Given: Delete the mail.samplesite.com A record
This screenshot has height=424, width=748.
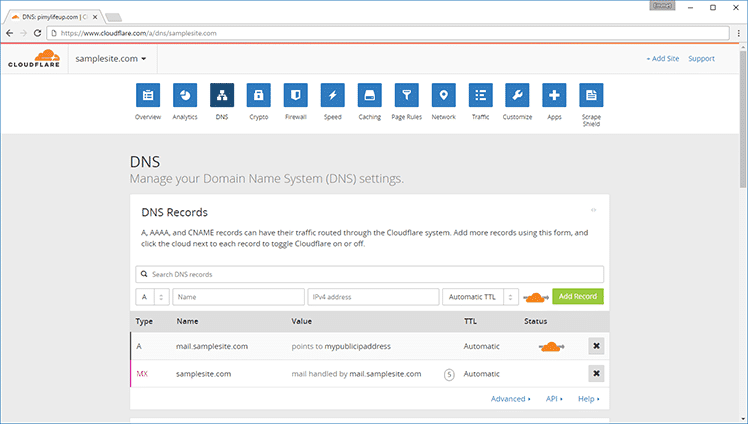Looking at the screenshot, I should pos(596,346).
